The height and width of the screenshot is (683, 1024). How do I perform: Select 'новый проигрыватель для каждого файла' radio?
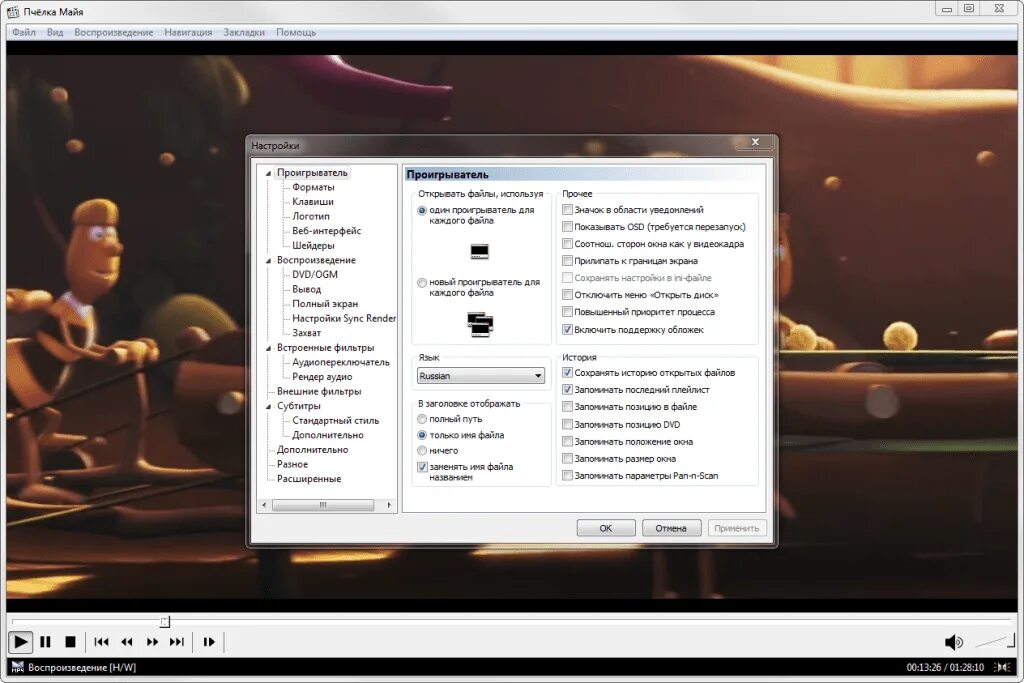[x=422, y=283]
